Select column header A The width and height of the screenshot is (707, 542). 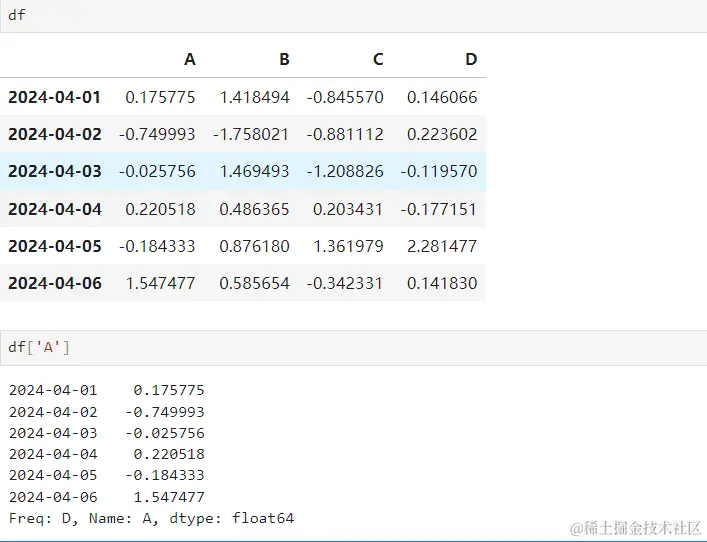[190, 59]
